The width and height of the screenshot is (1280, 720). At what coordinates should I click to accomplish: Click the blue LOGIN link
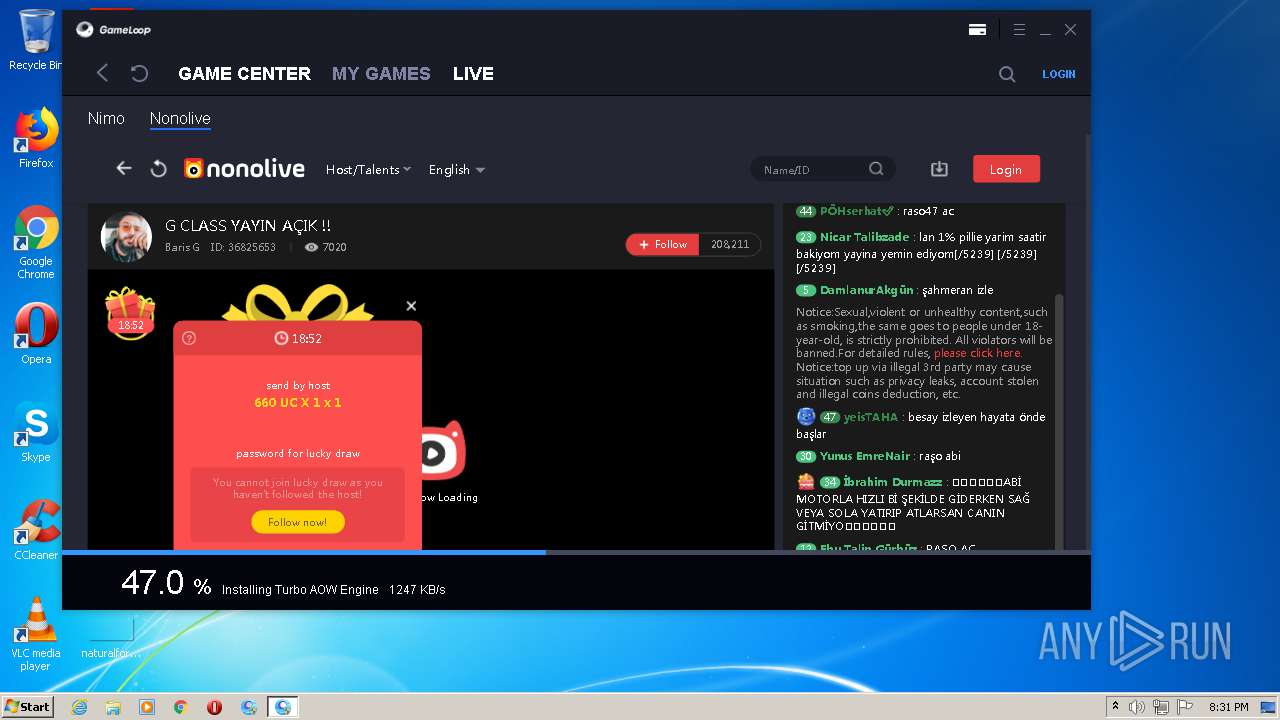pyautogui.click(x=1059, y=74)
